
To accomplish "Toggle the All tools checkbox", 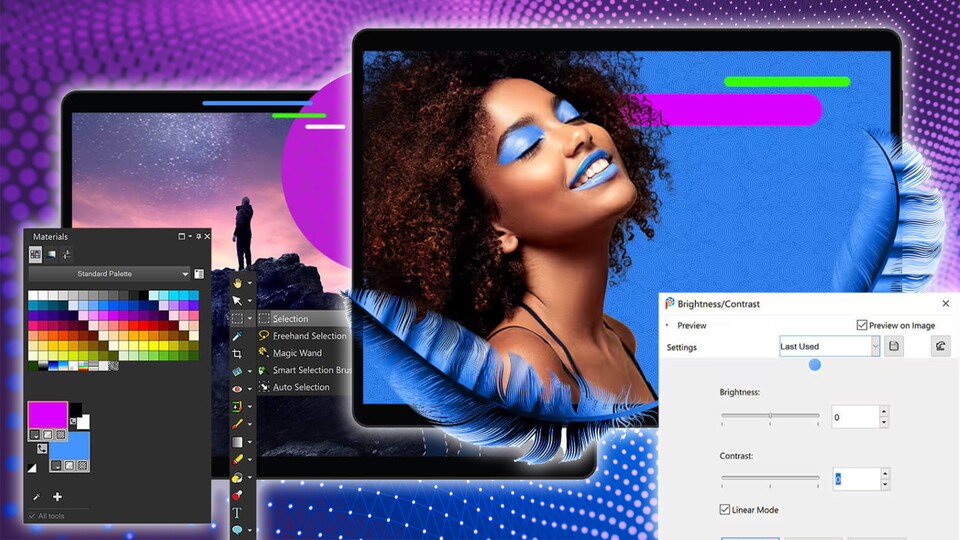I will click(32, 516).
